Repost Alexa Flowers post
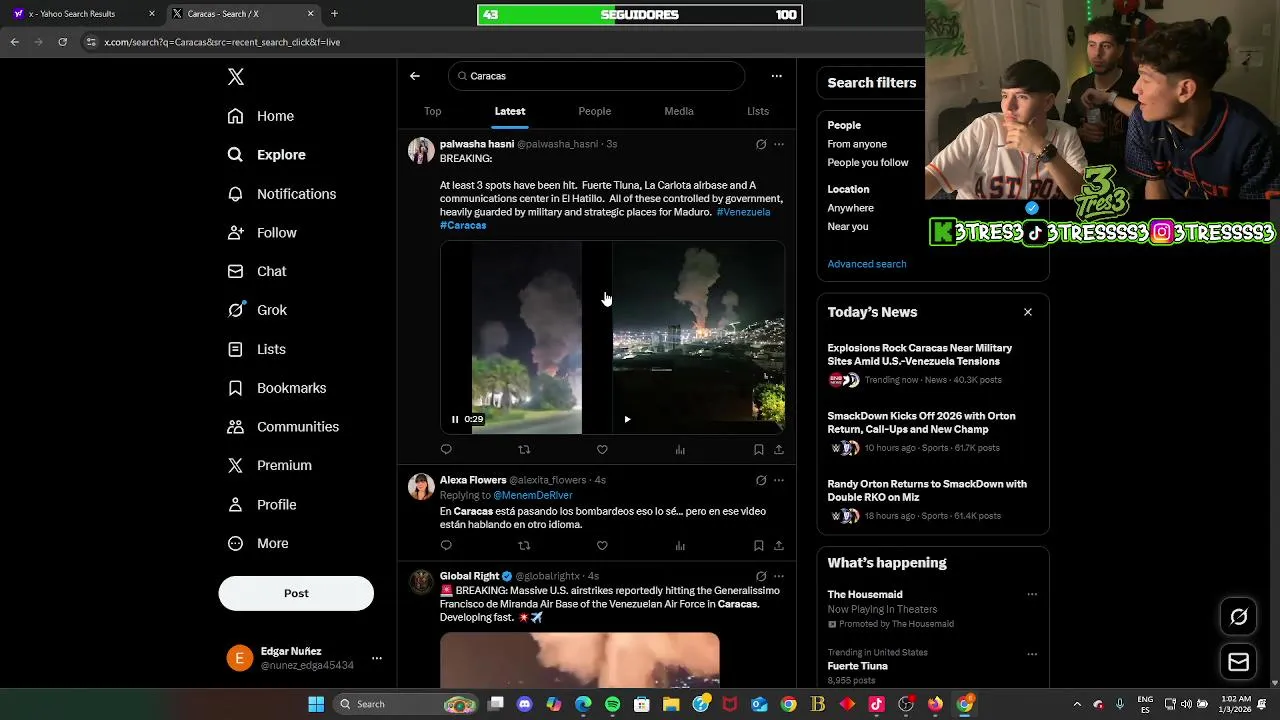This screenshot has width=1280, height=720. pyautogui.click(x=524, y=546)
